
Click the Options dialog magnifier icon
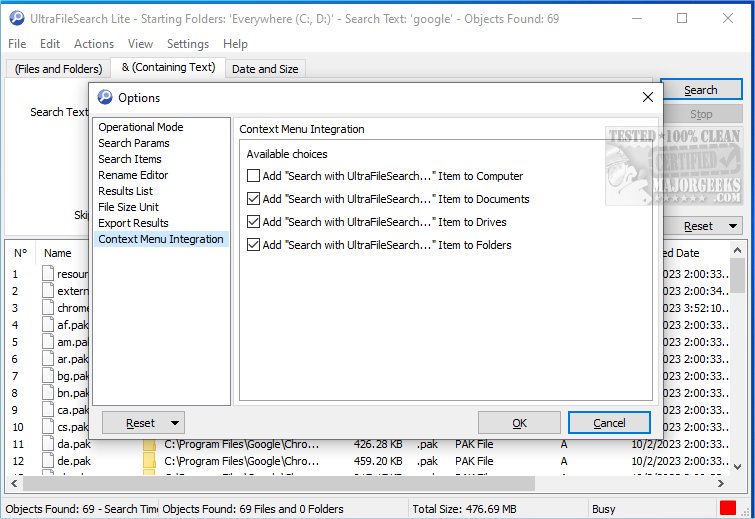[x=105, y=97]
